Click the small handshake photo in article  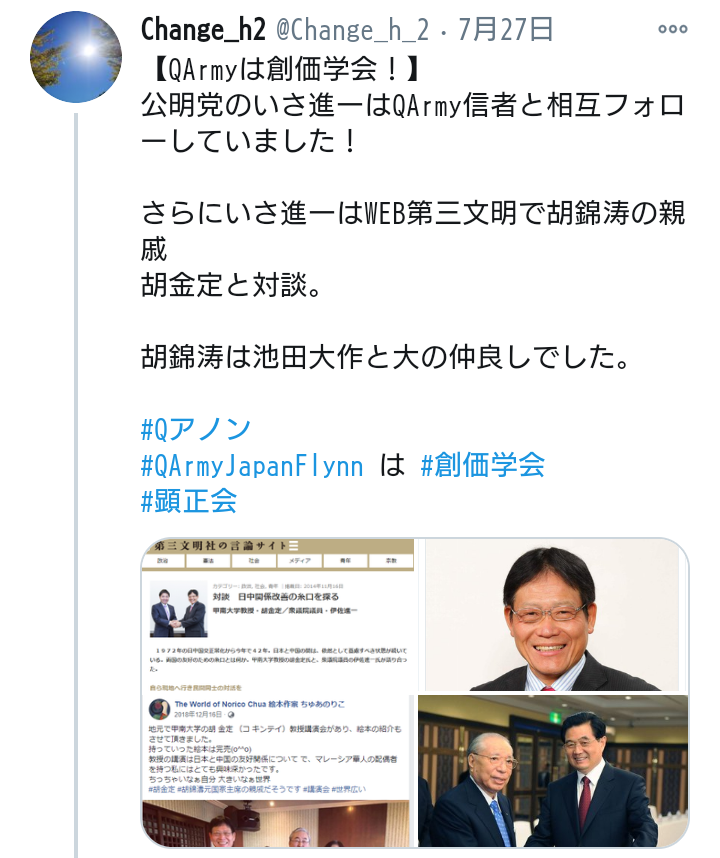179,612
